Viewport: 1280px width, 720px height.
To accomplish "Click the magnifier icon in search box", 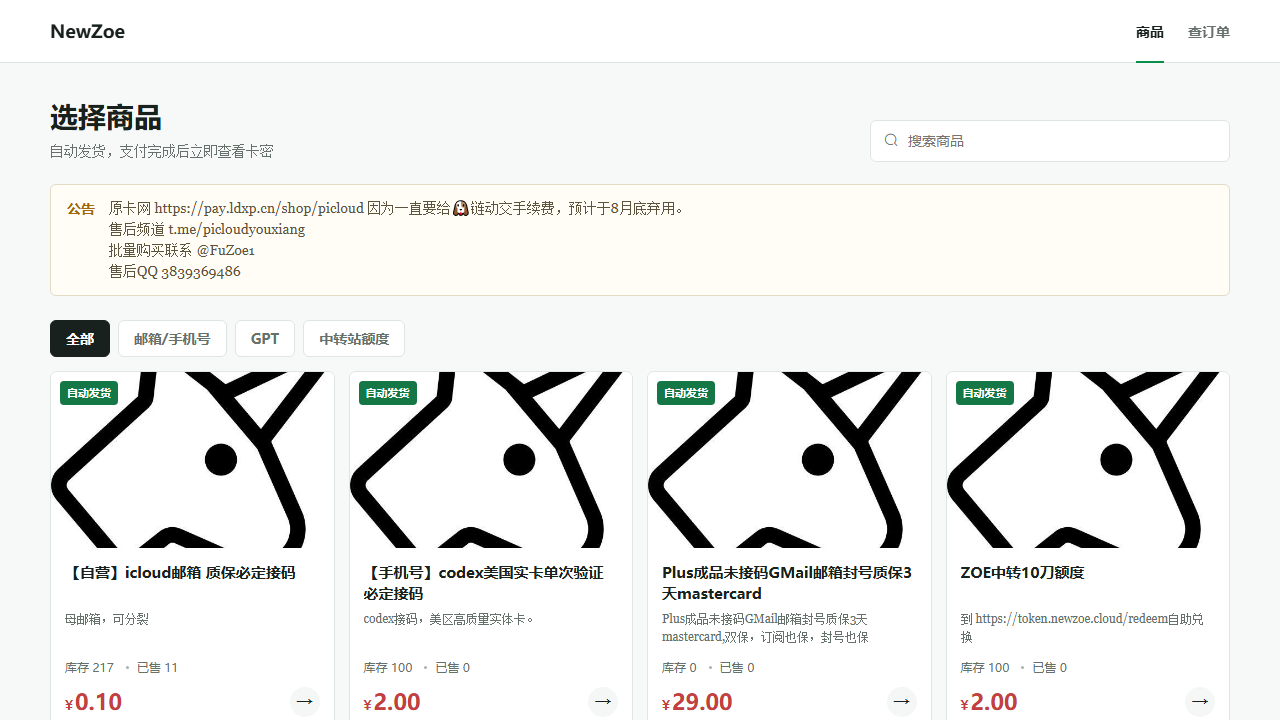I will pos(891,141).
